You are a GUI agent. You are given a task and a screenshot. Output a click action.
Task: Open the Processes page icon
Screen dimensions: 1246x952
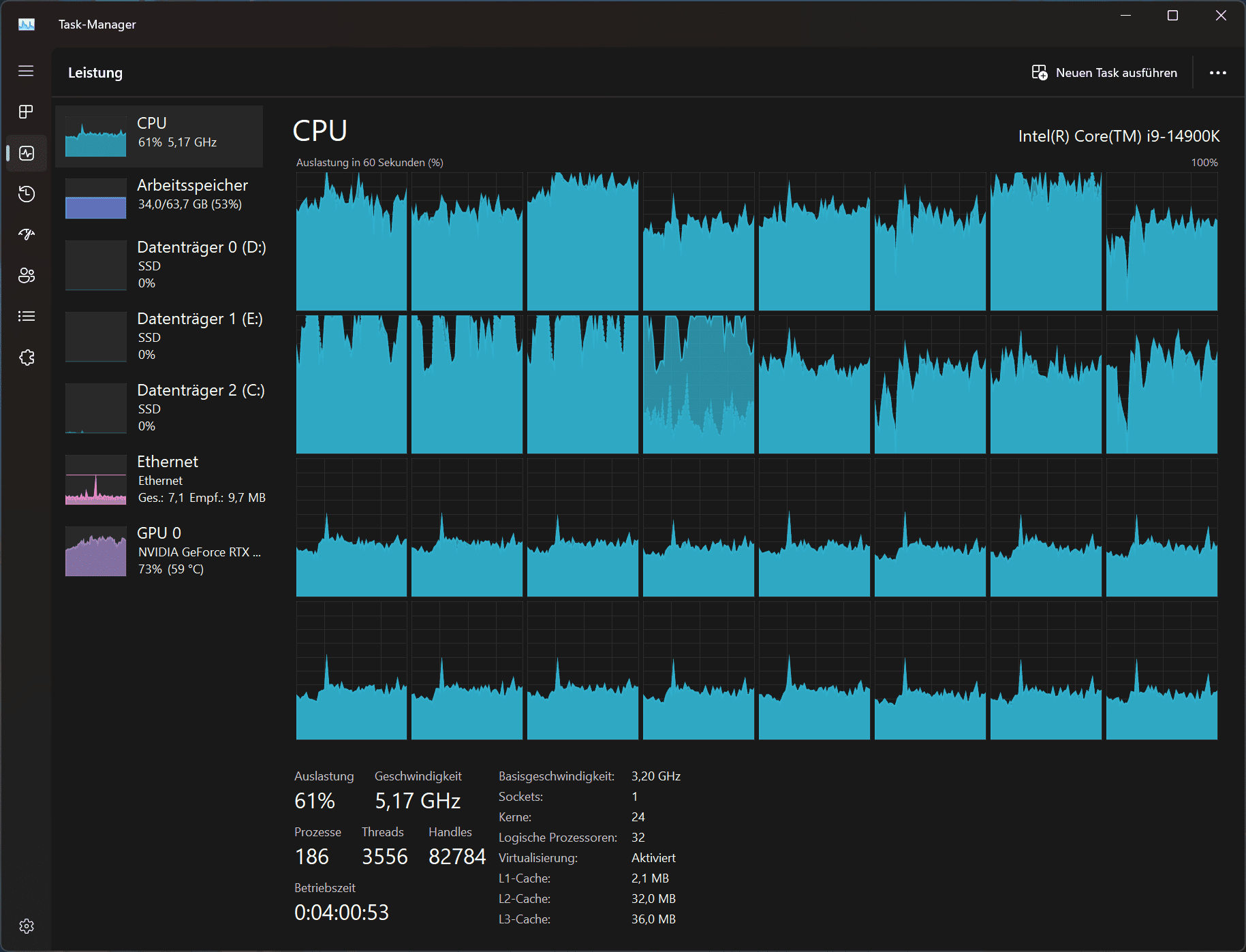26,112
